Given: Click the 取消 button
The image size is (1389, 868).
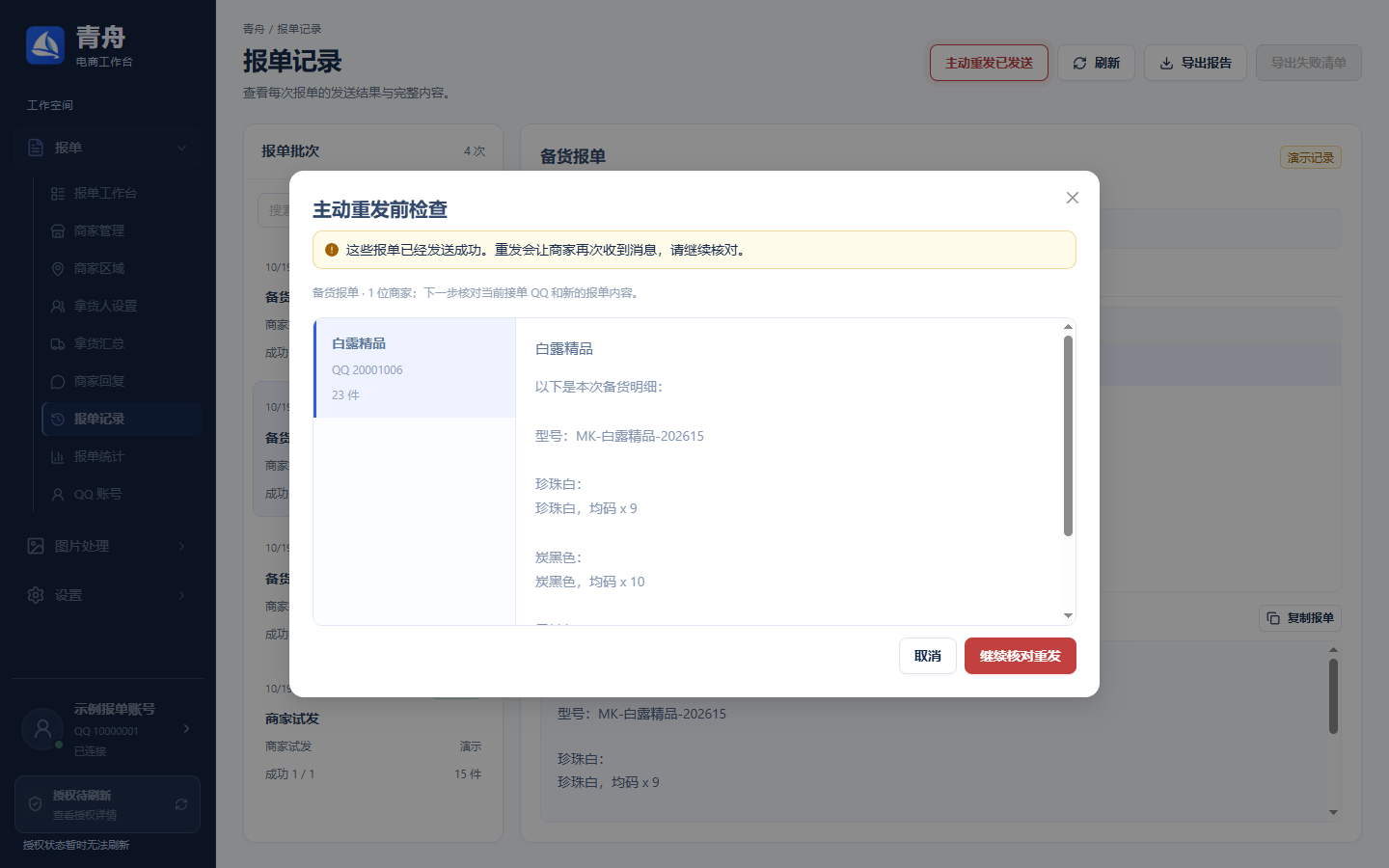Looking at the screenshot, I should tap(928, 656).
